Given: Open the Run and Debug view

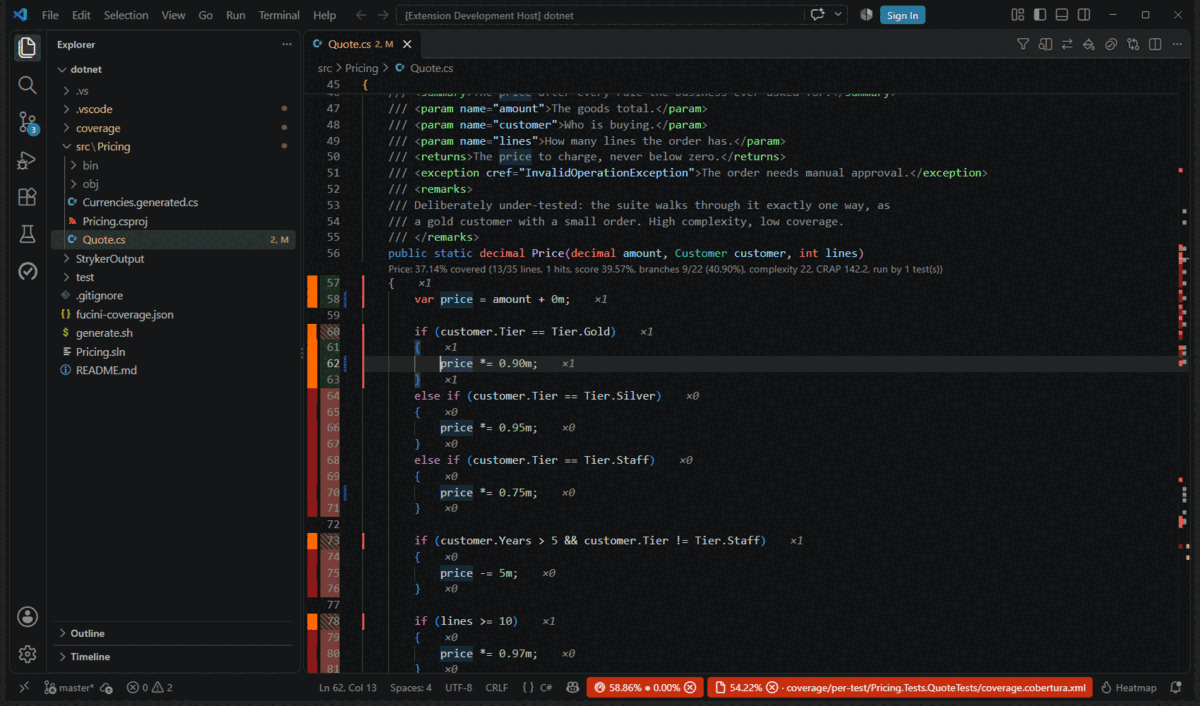Looking at the screenshot, I should coord(27,160).
